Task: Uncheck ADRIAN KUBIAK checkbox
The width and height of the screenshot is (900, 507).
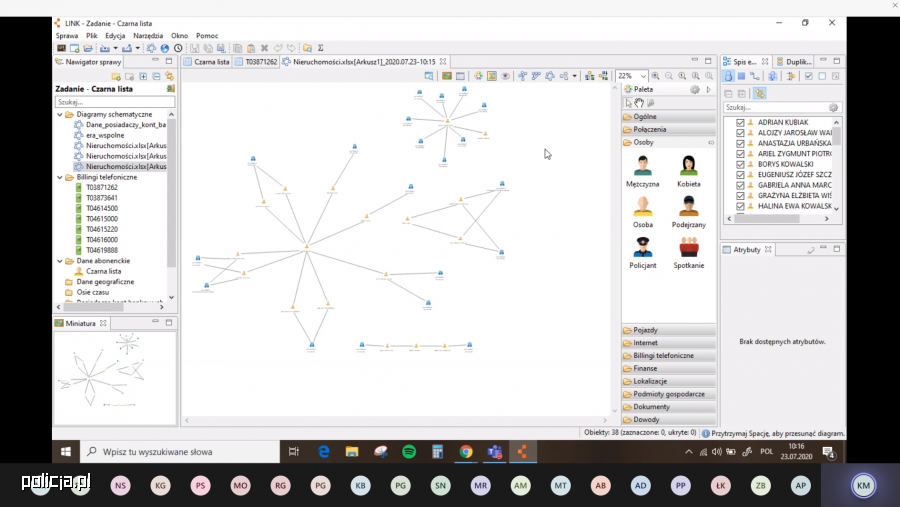Action: [740, 123]
